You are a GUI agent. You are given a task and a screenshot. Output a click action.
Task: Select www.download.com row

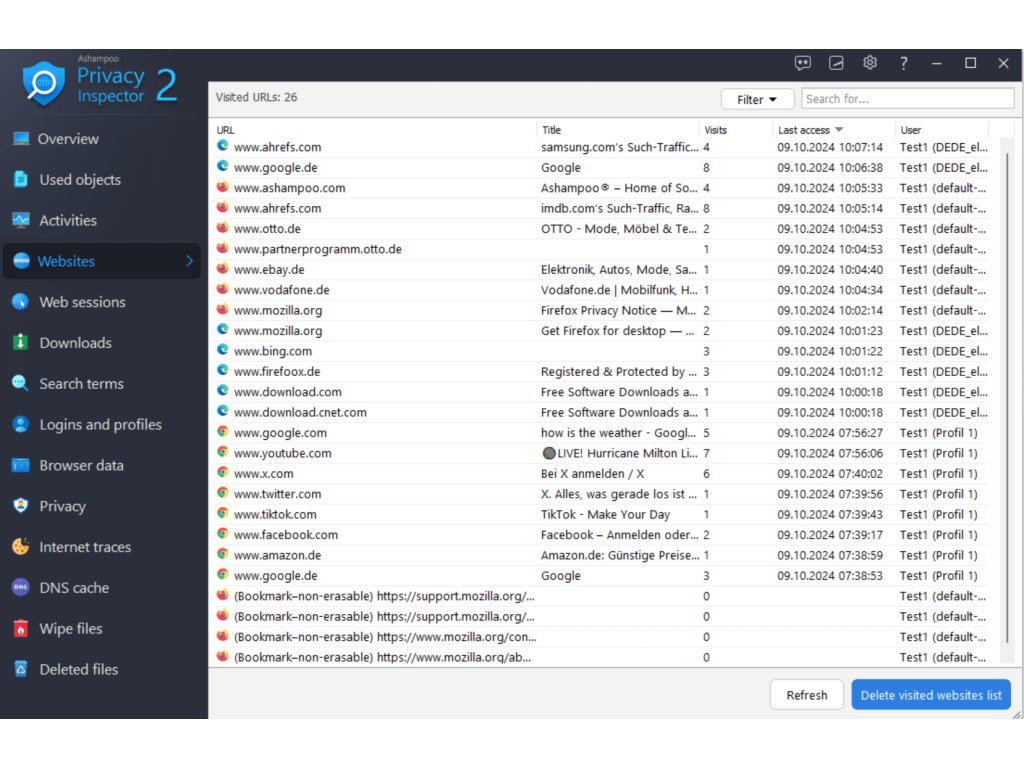[603, 392]
